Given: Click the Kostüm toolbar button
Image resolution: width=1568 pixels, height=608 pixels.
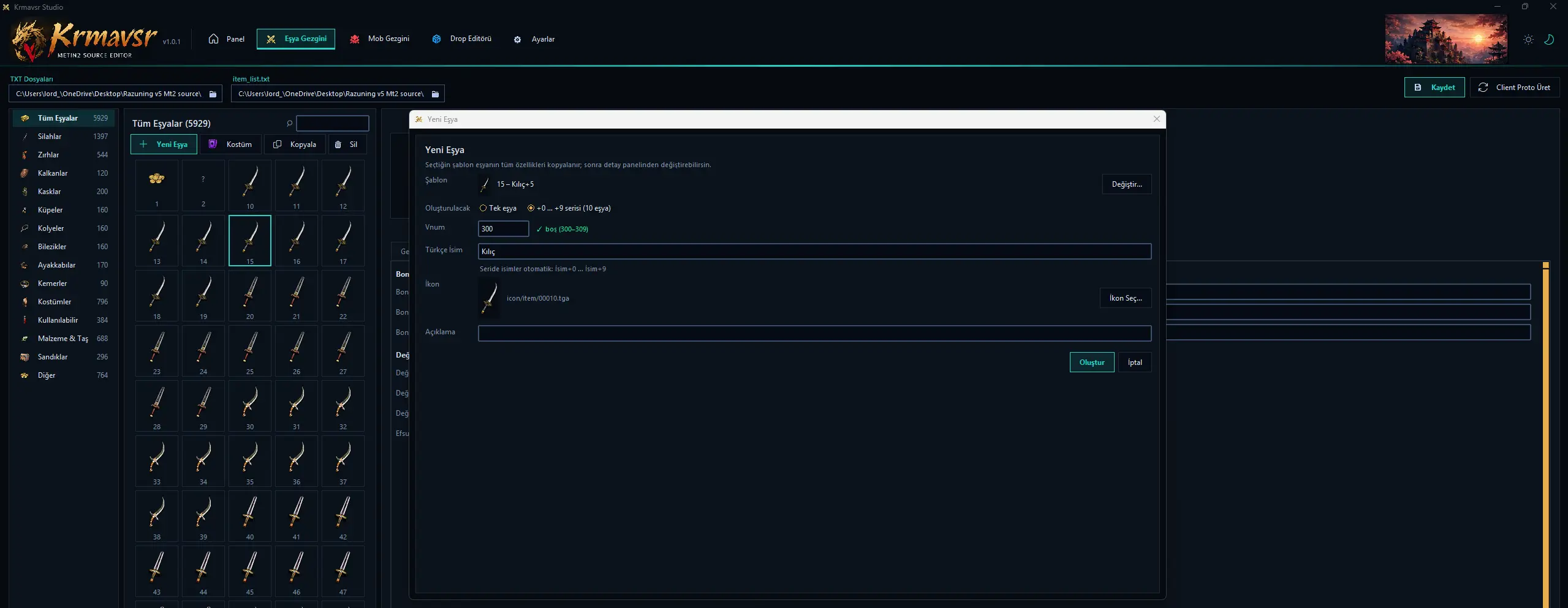Looking at the screenshot, I should 230,144.
